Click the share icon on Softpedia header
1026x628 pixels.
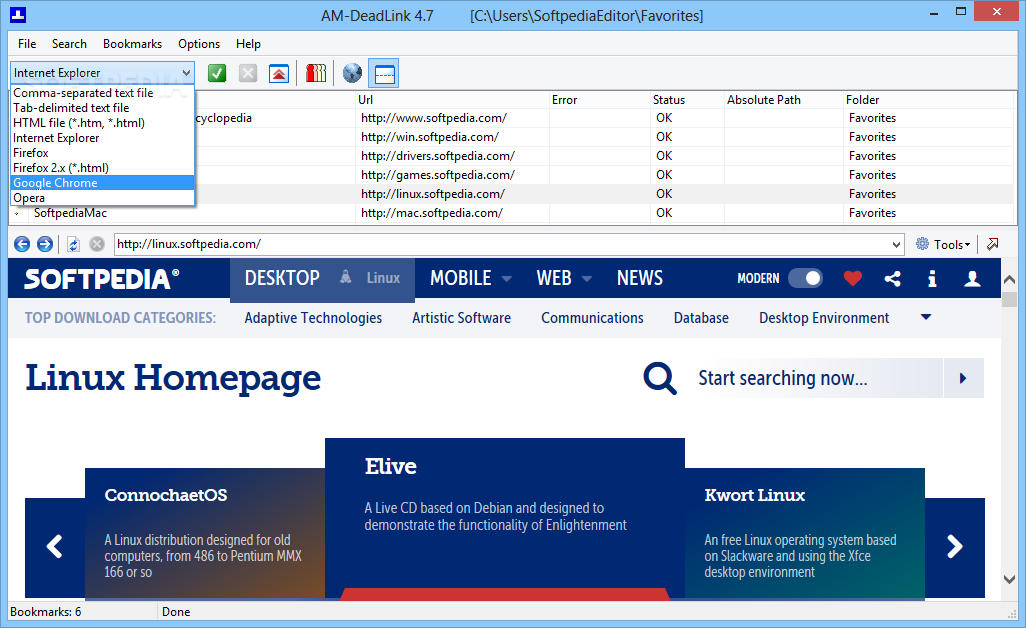coord(893,279)
